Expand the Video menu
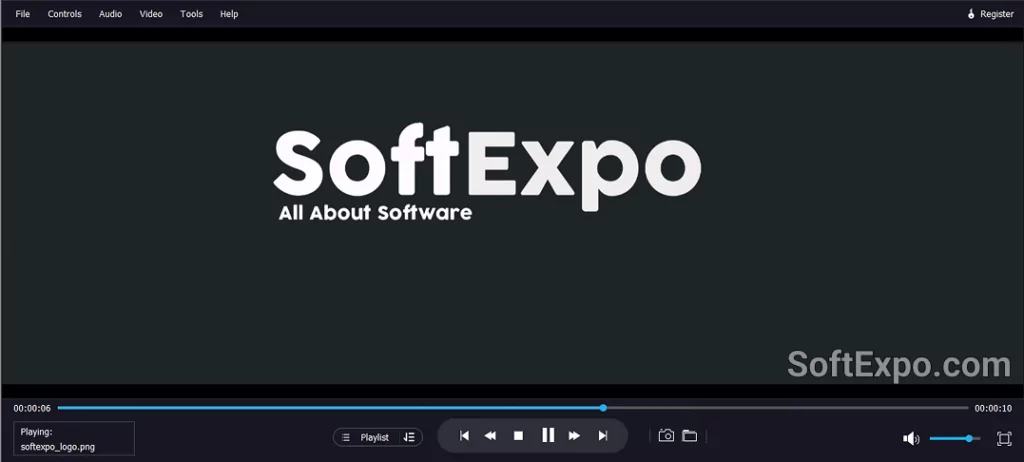Screen dimensions: 1024x462 pos(151,14)
